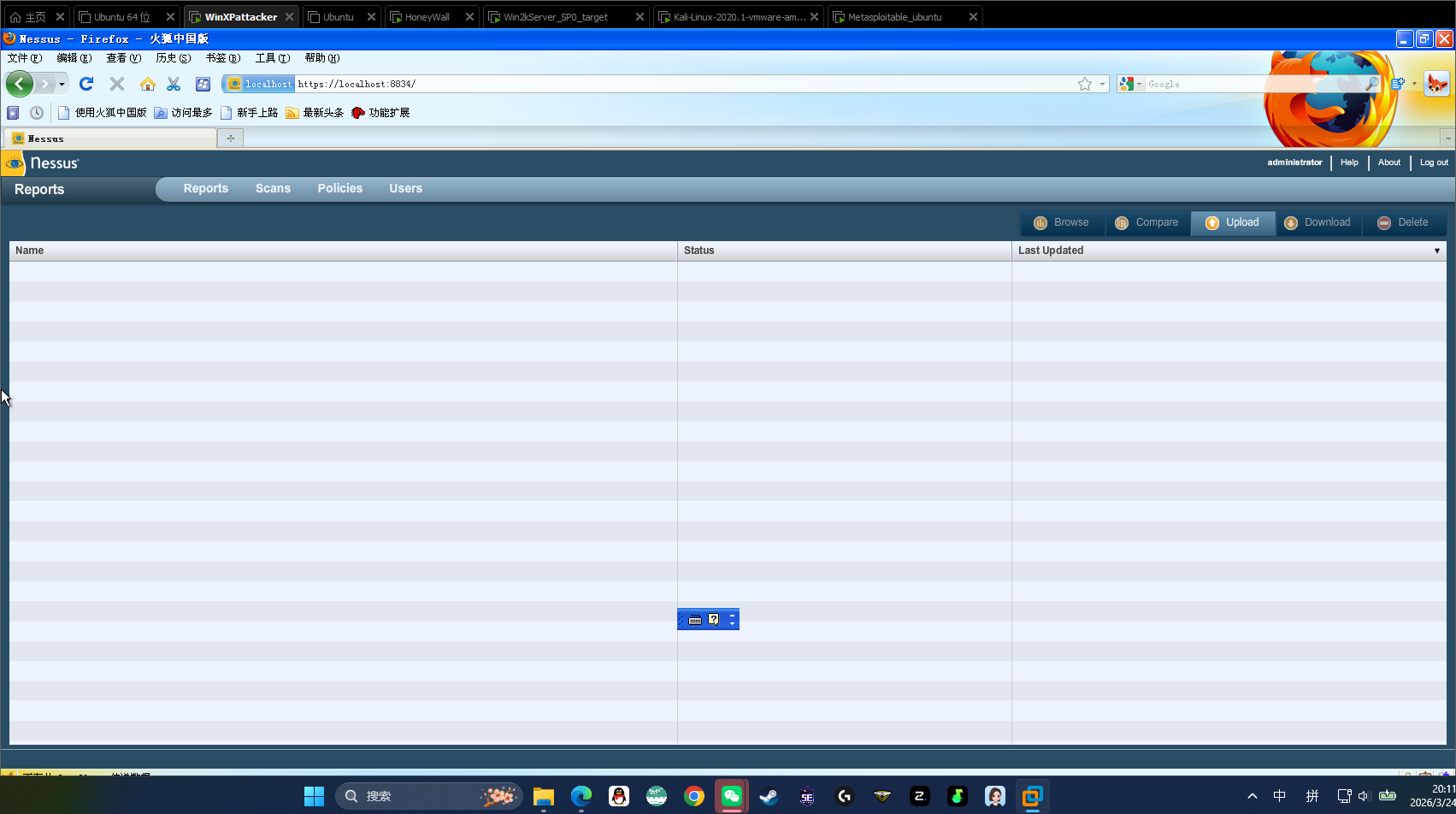Stop loading with the X toolbar icon

pyautogui.click(x=117, y=84)
